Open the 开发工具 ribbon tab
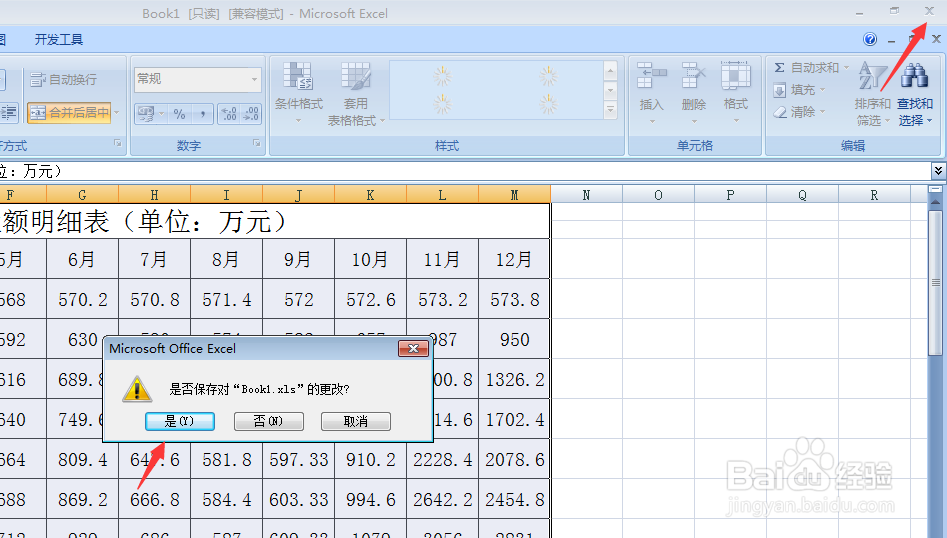 59,40
